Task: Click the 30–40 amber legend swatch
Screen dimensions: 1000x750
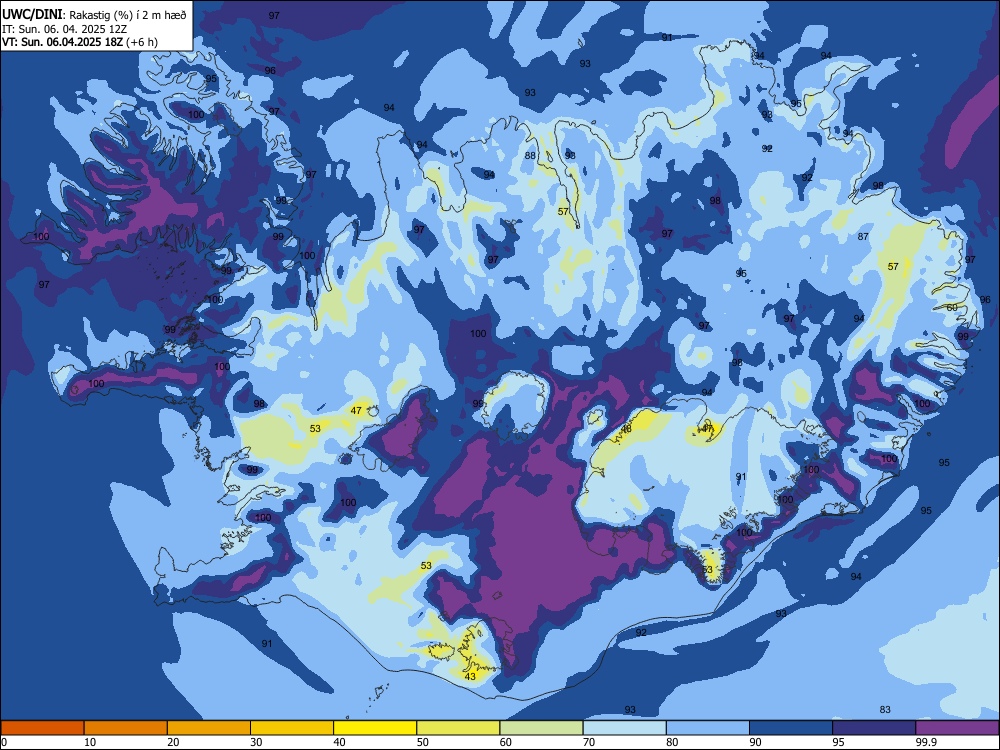Action: (292, 728)
